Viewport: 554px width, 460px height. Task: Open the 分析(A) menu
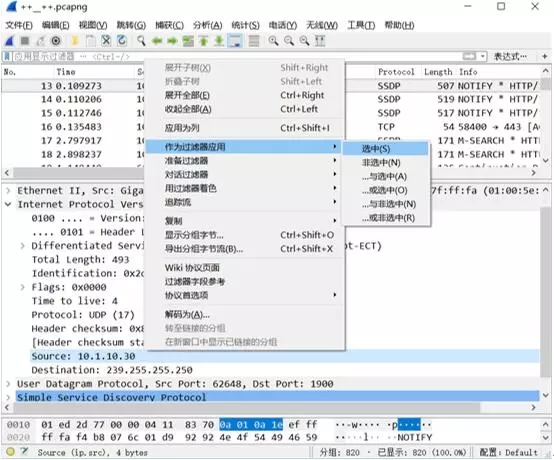pyautogui.click(x=207, y=25)
